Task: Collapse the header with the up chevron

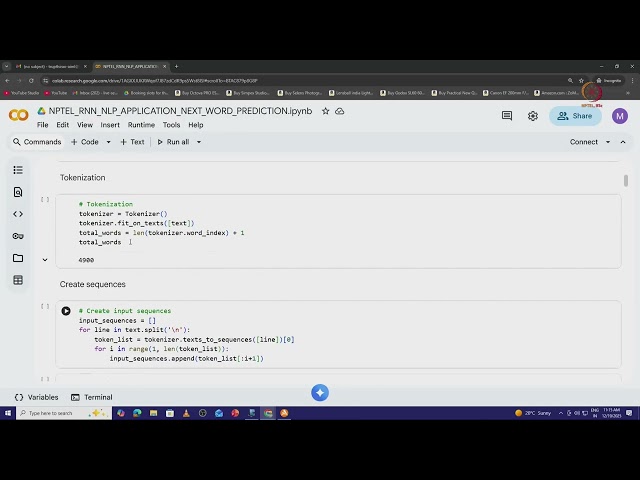Action: coord(623,142)
